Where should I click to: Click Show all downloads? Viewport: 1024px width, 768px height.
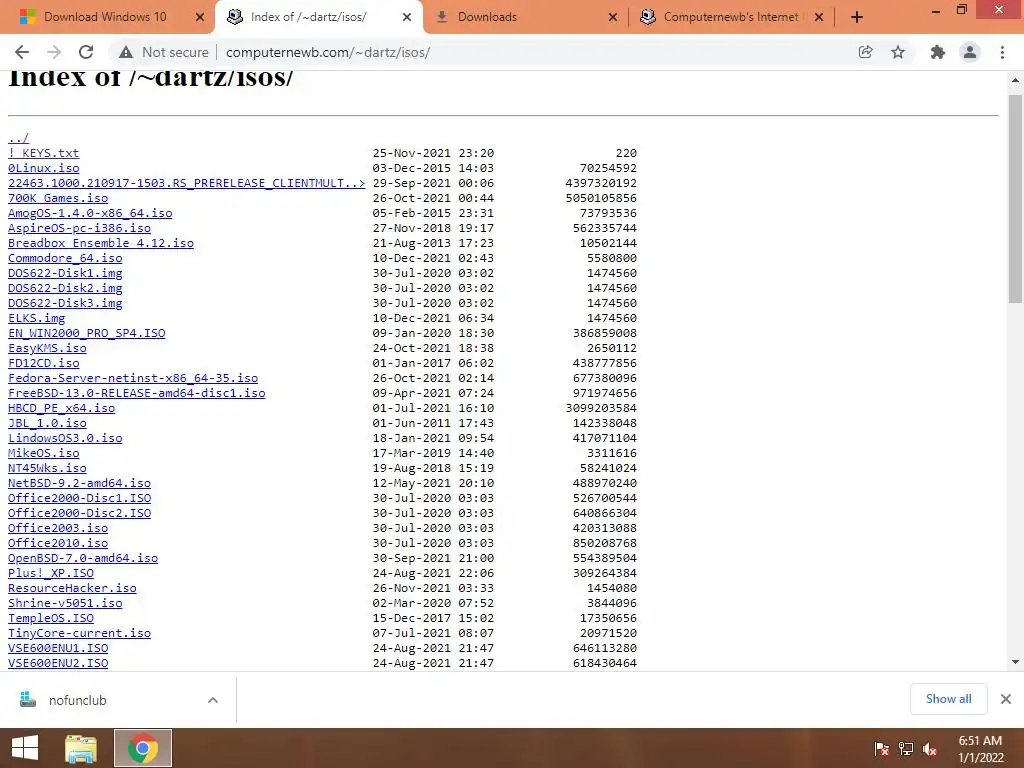pos(948,699)
